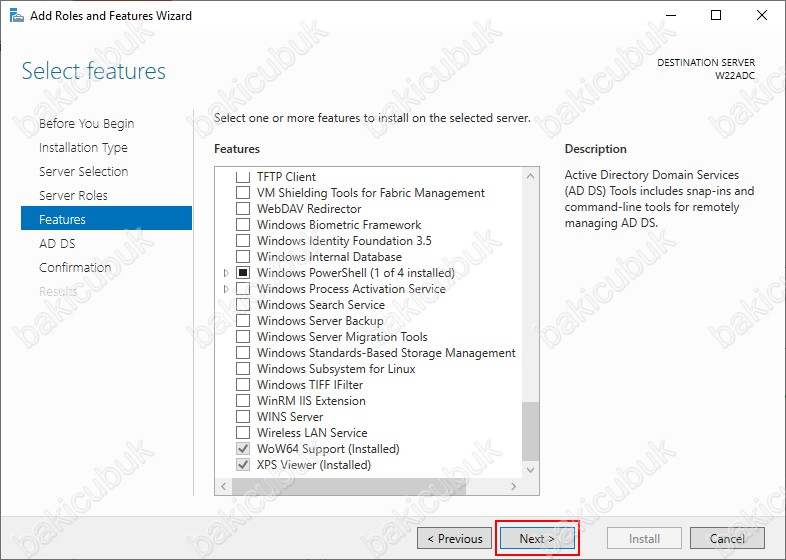Select the Features step in sidebar
The width and height of the screenshot is (786, 560).
106,218
